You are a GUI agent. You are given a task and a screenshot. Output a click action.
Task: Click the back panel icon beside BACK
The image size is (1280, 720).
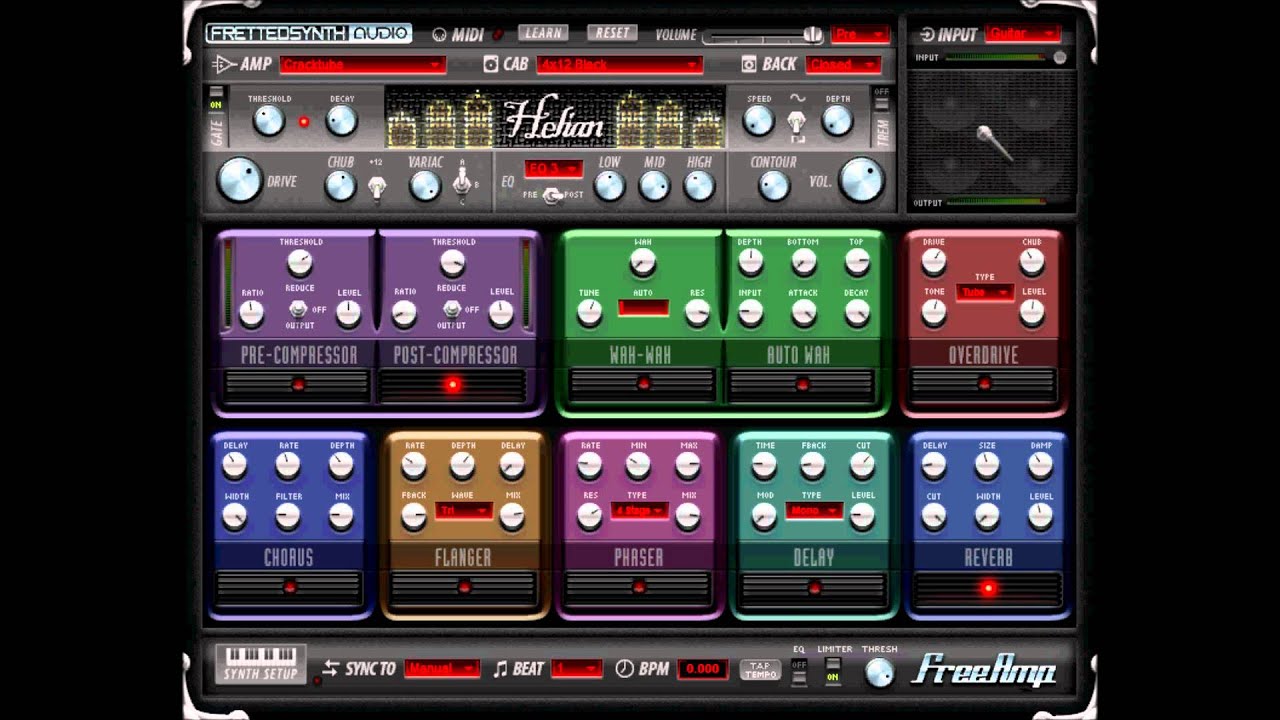[749, 64]
